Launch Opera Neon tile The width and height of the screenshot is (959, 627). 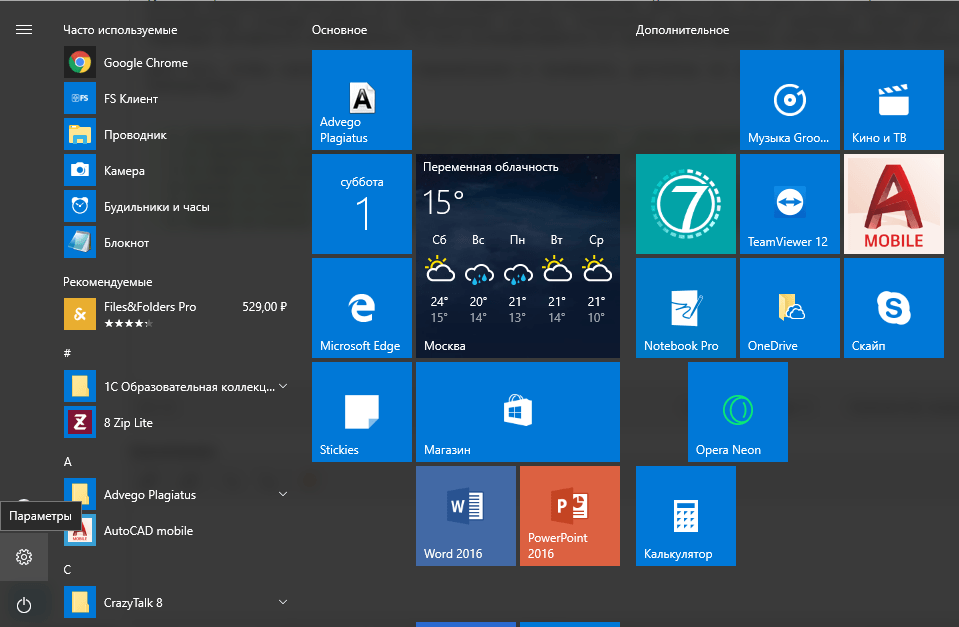738,412
